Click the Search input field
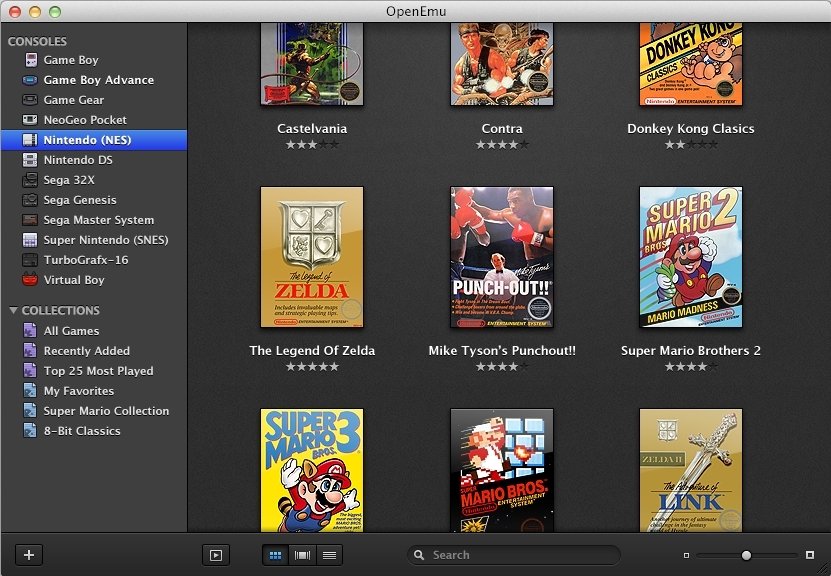This screenshot has width=831, height=576. [x=514, y=555]
